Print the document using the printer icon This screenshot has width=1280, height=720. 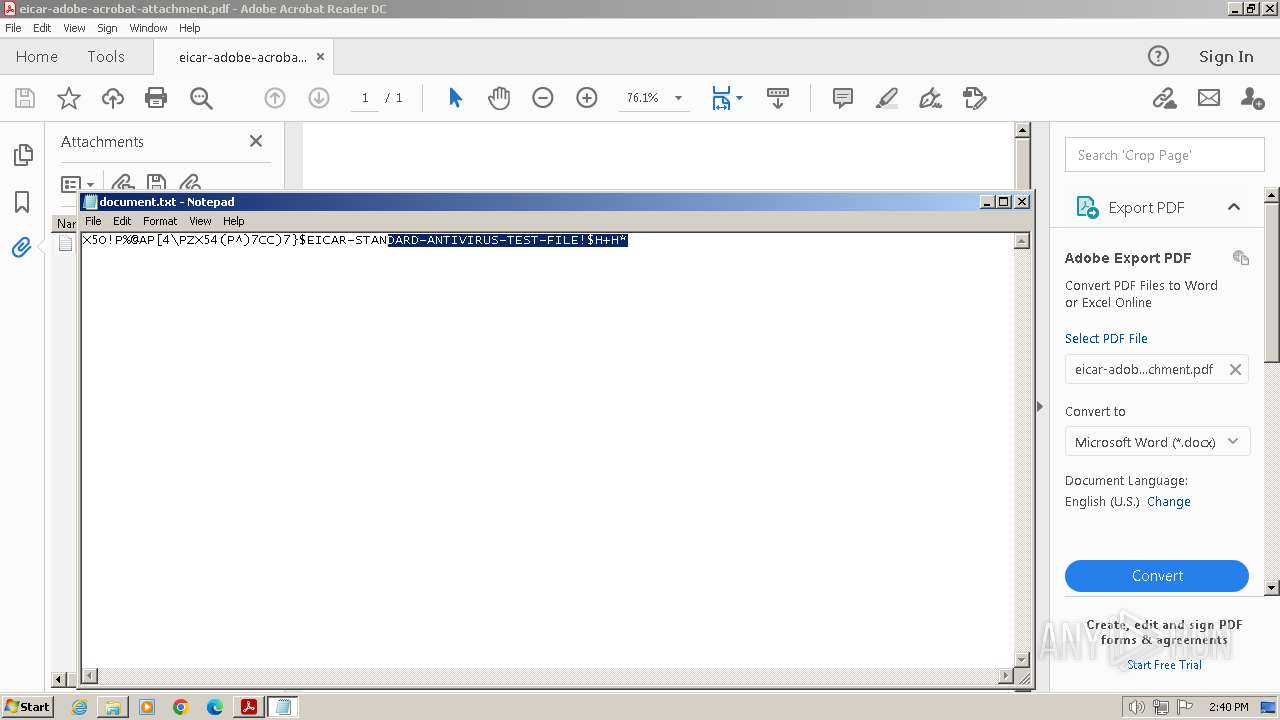click(x=156, y=98)
